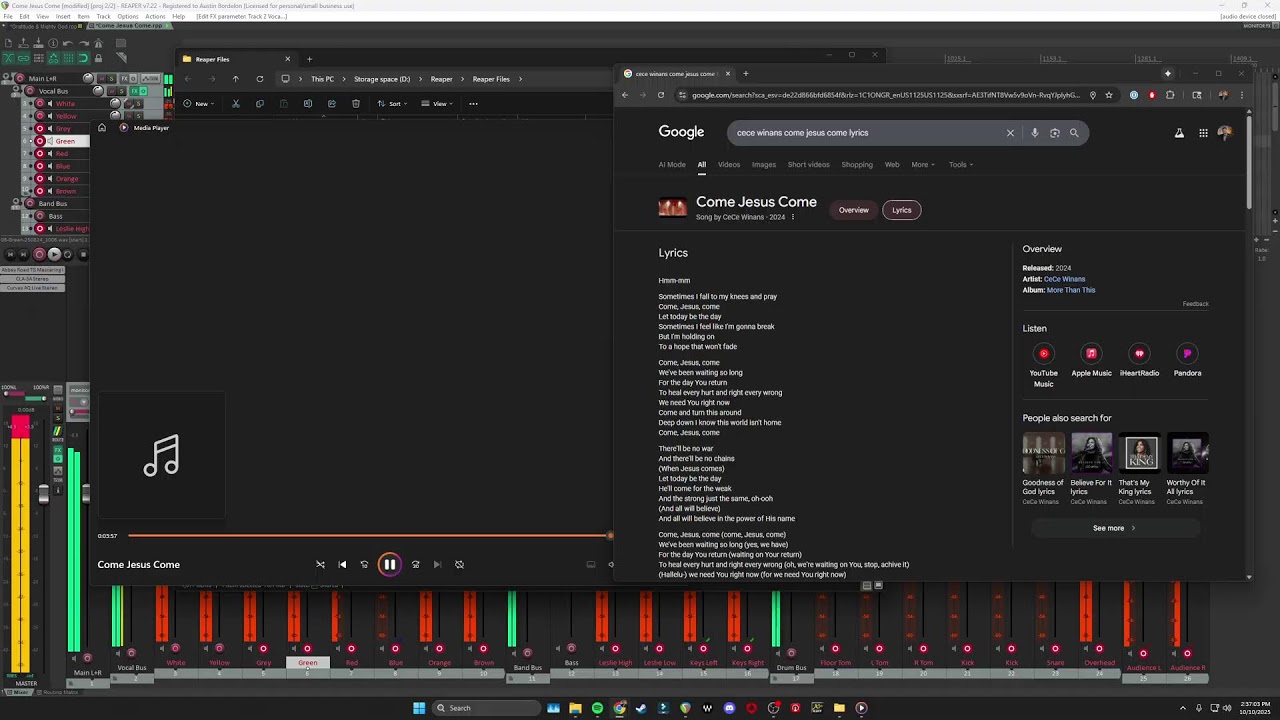Screen dimensions: 1280x720
Task: Toggle repeat in Media Player
Action: pos(459,564)
